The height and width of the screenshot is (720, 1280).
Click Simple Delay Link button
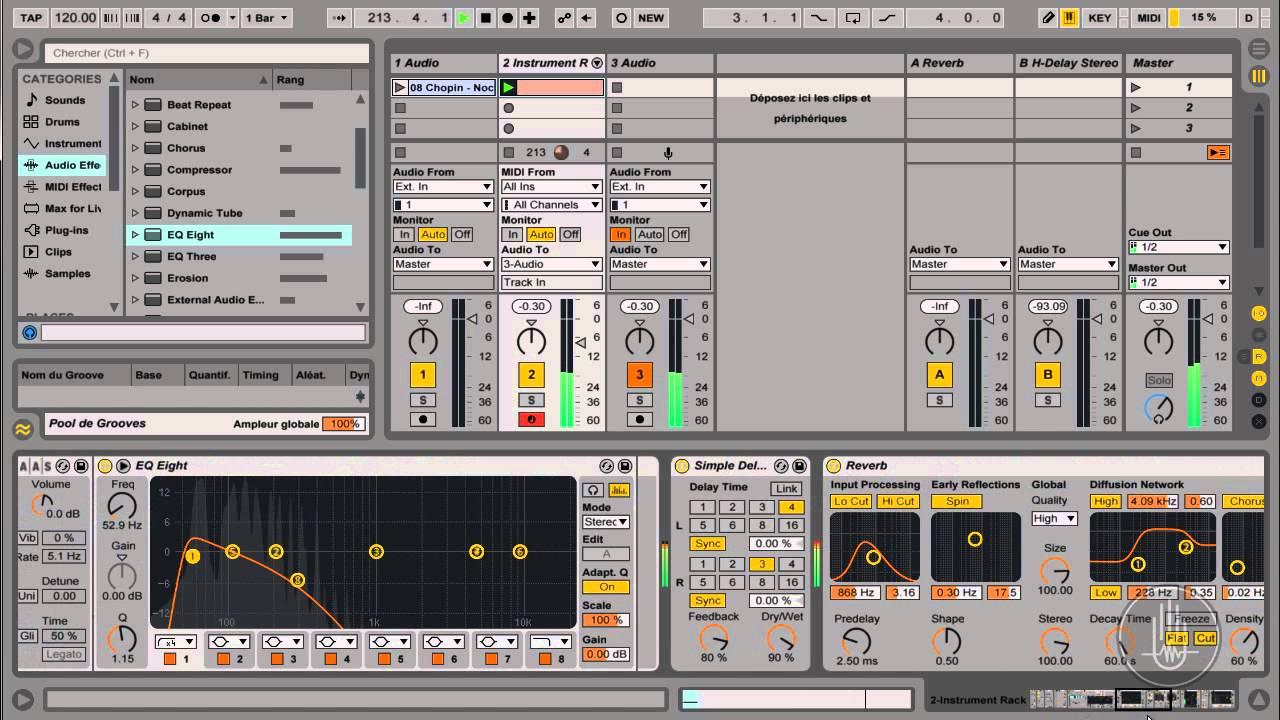tap(786, 488)
